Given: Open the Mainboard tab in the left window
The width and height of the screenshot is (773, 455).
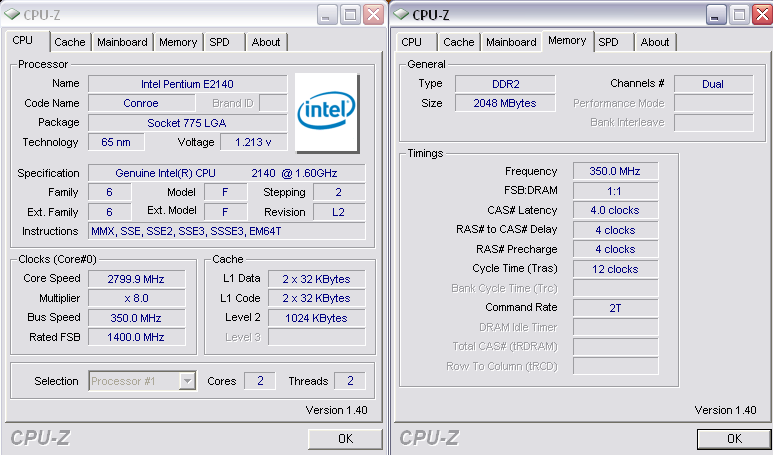Looking at the screenshot, I should click(x=123, y=42).
